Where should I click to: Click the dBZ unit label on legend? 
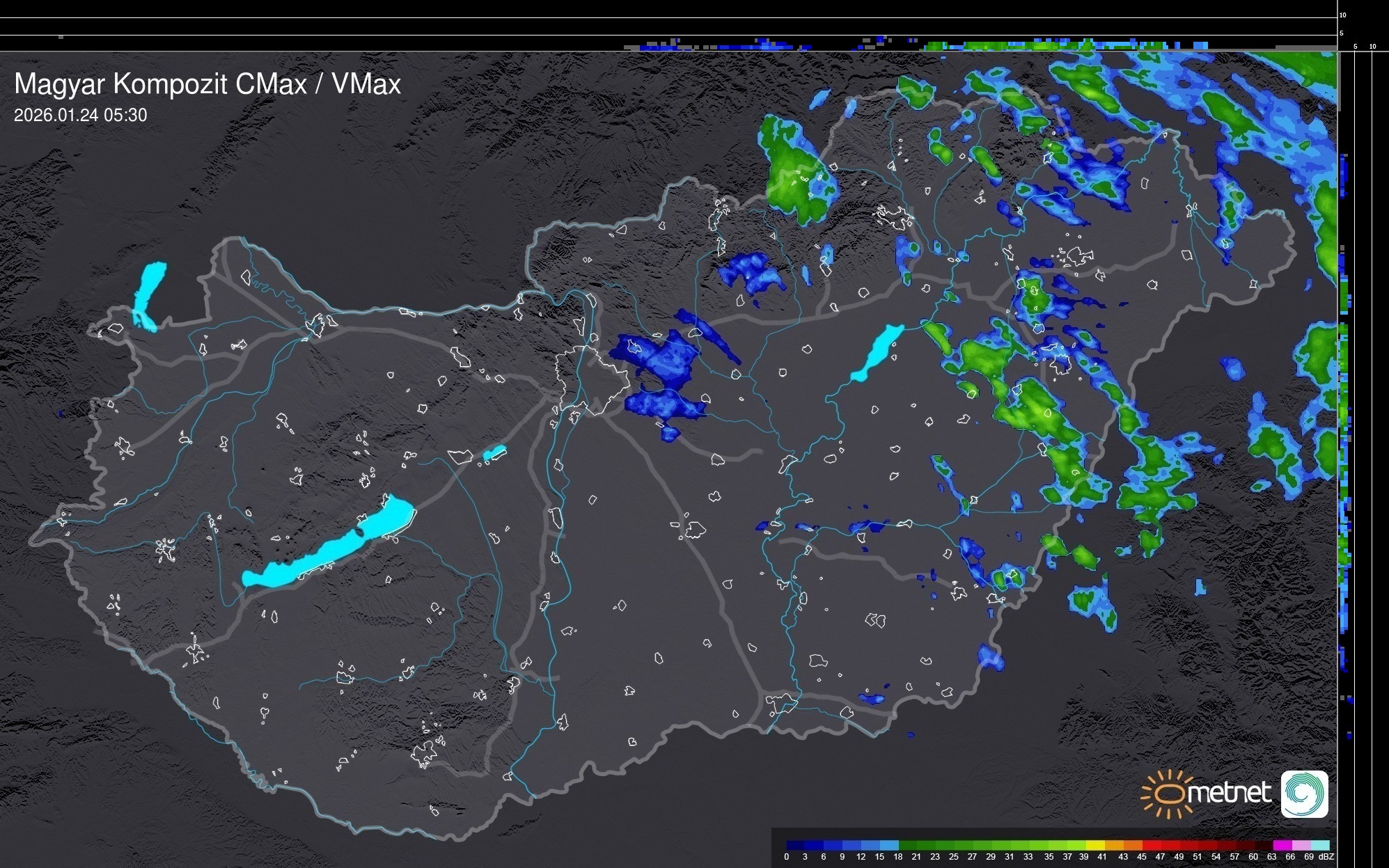tap(1326, 857)
